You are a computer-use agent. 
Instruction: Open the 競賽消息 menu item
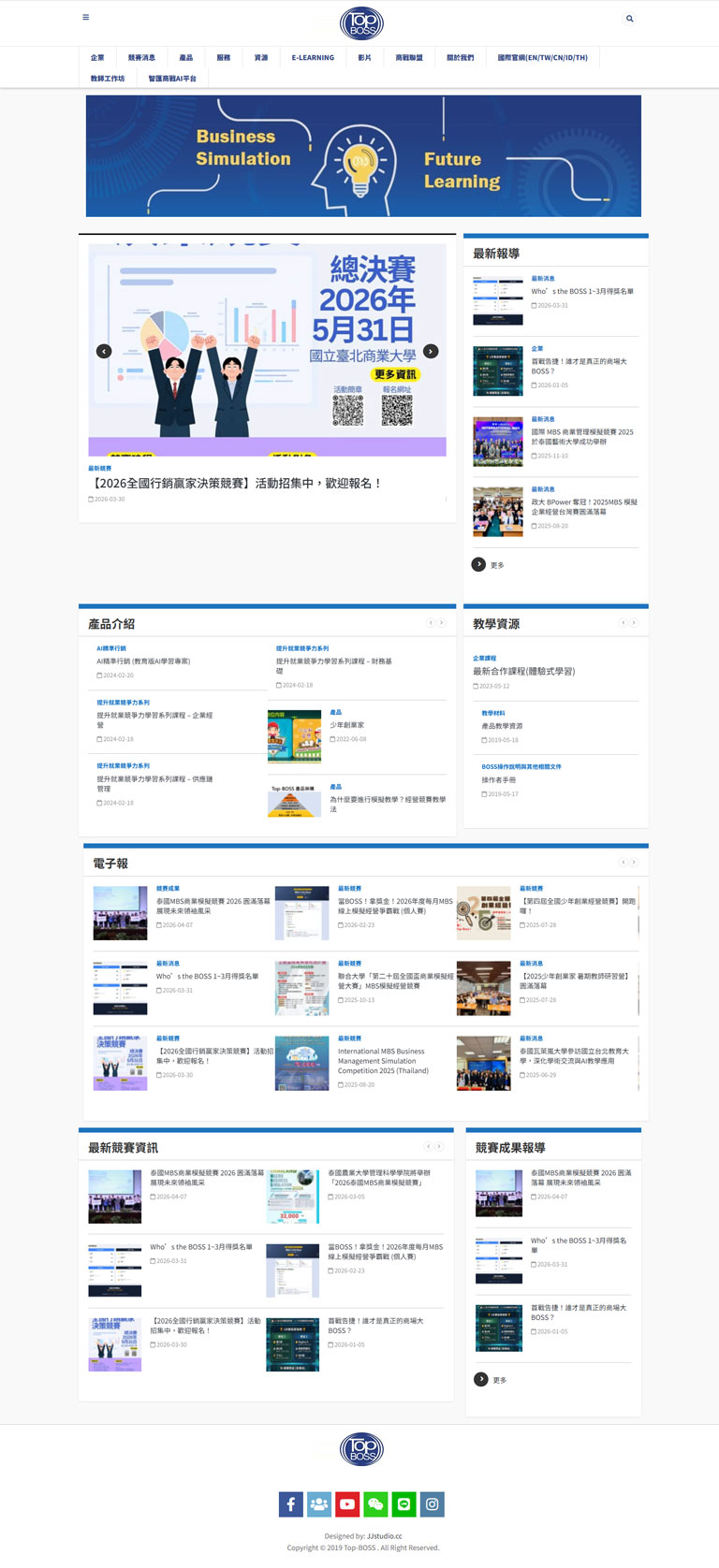pos(141,58)
